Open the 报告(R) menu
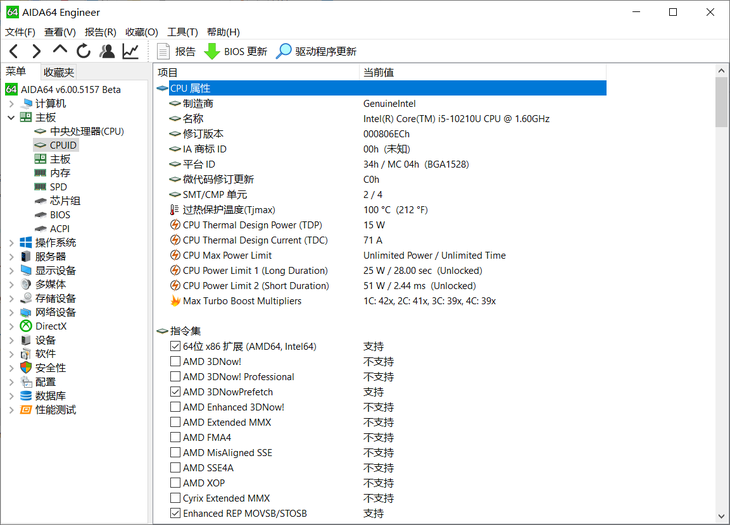Image resolution: width=730 pixels, height=525 pixels. click(101, 32)
